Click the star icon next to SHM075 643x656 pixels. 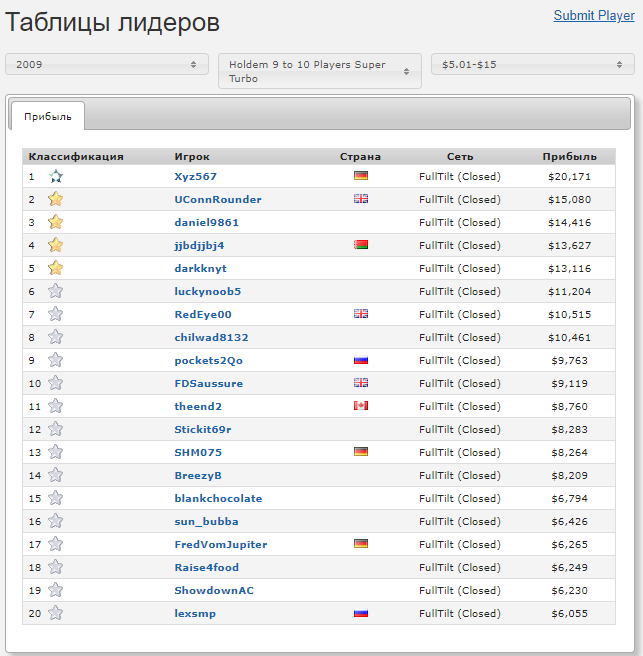click(56, 452)
